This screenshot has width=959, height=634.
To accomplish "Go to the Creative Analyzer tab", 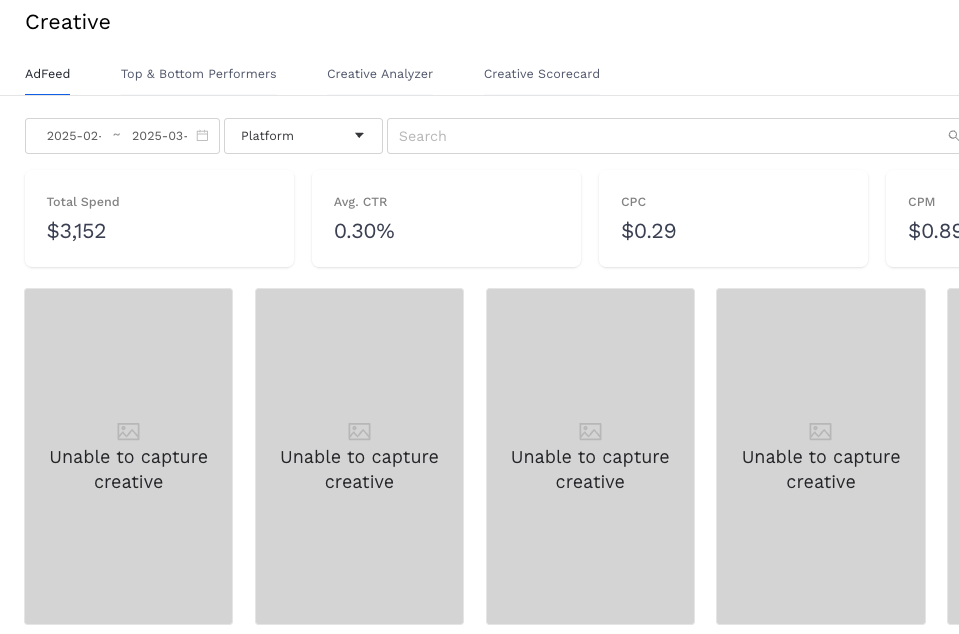I will pos(380,74).
